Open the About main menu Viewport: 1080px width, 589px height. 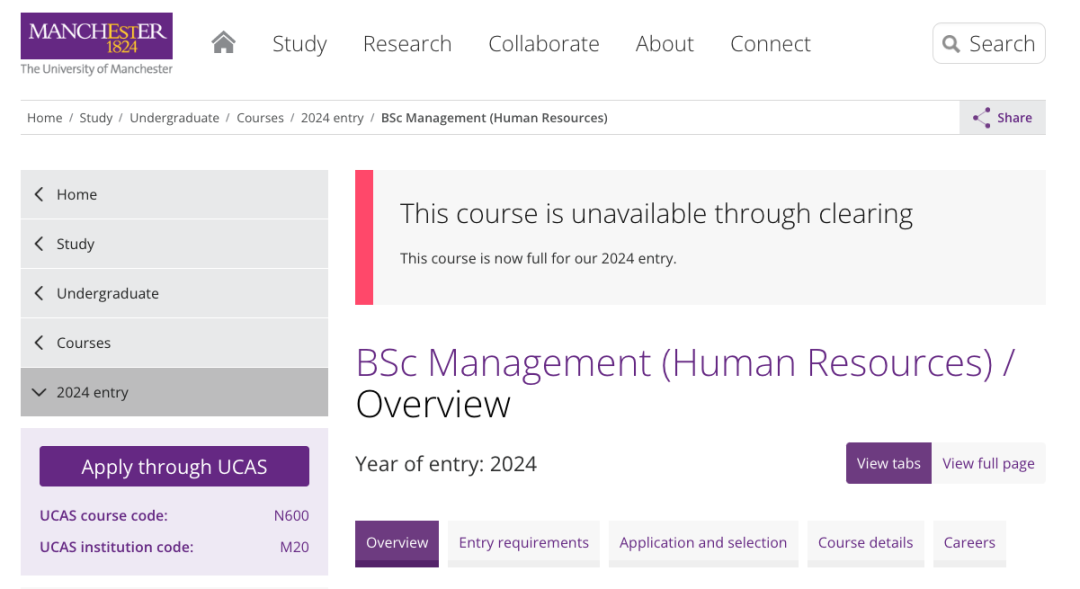click(665, 43)
